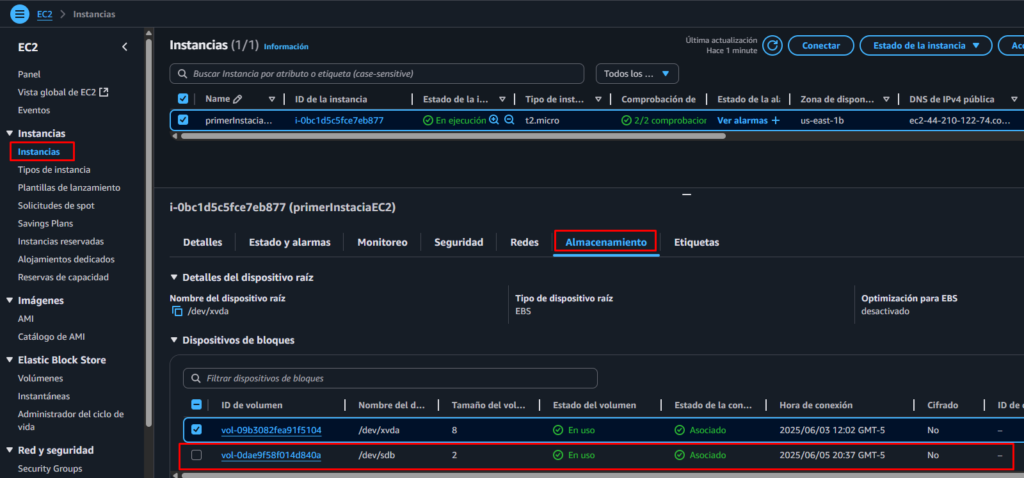Open Eventos in the sidebar
The height and width of the screenshot is (478, 1024).
(34, 110)
